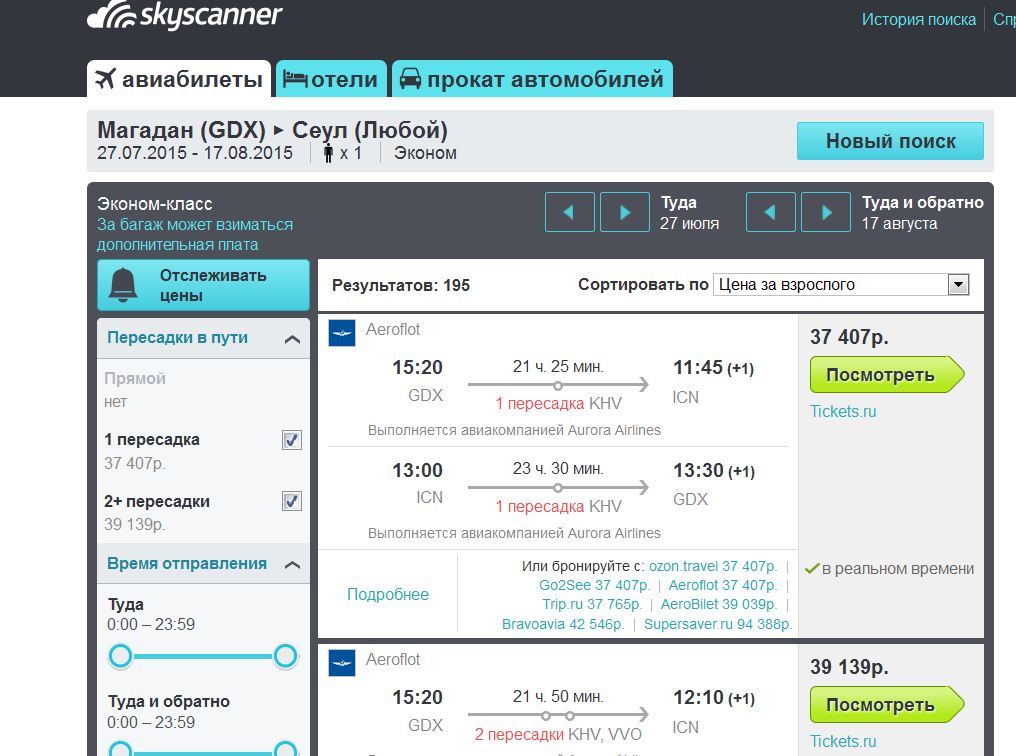Open the 'Сортировать по' dropdown
Image resolution: width=1016 pixels, height=756 pixels.
coord(841,285)
